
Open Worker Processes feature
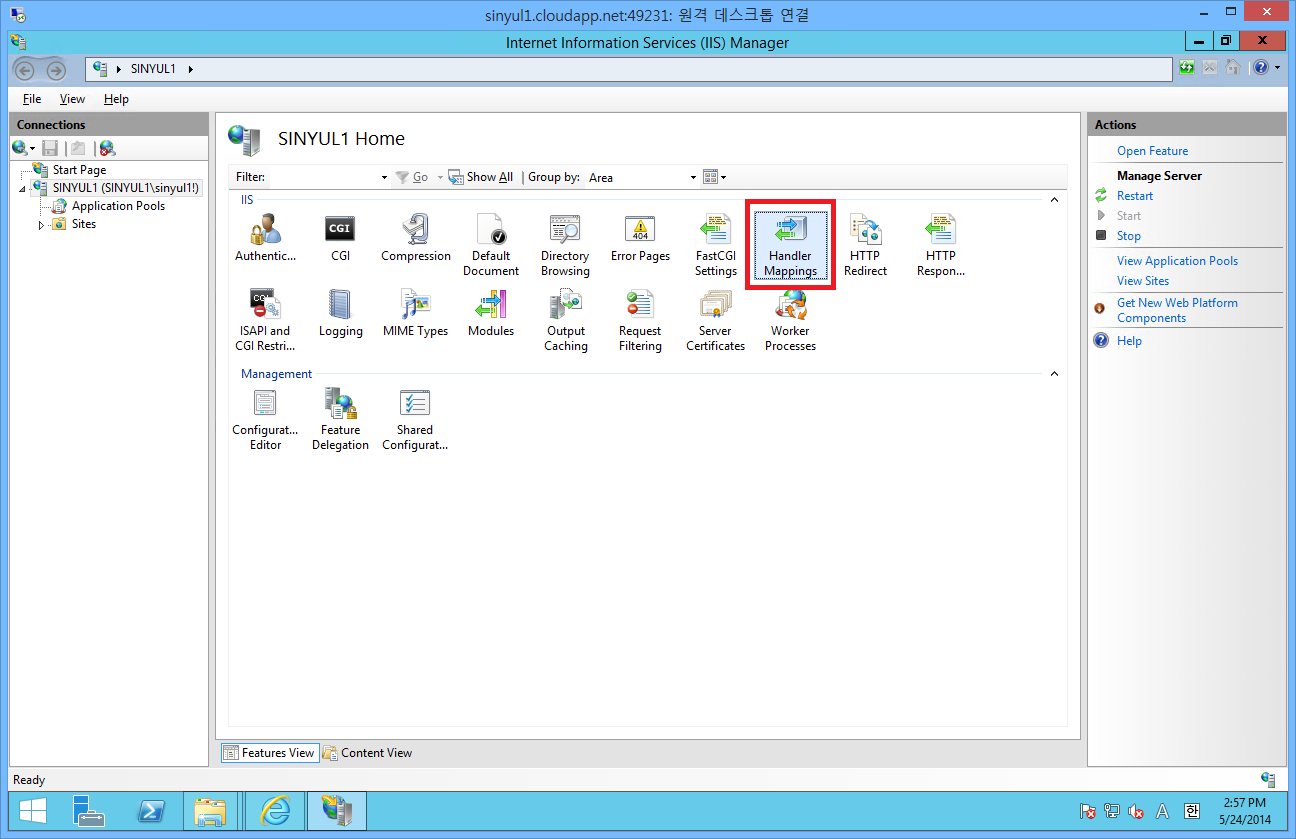click(x=790, y=320)
